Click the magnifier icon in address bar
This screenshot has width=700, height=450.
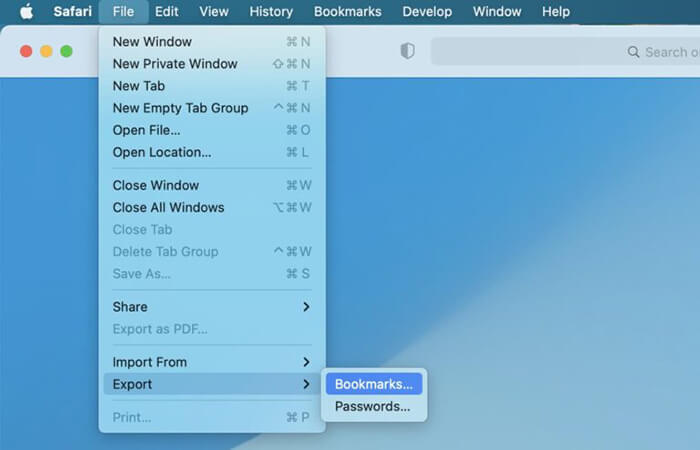[x=633, y=52]
